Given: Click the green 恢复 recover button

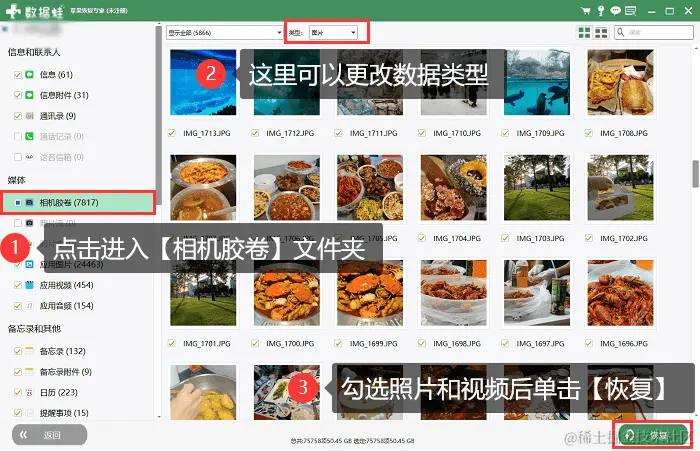Looking at the screenshot, I should 652,435.
